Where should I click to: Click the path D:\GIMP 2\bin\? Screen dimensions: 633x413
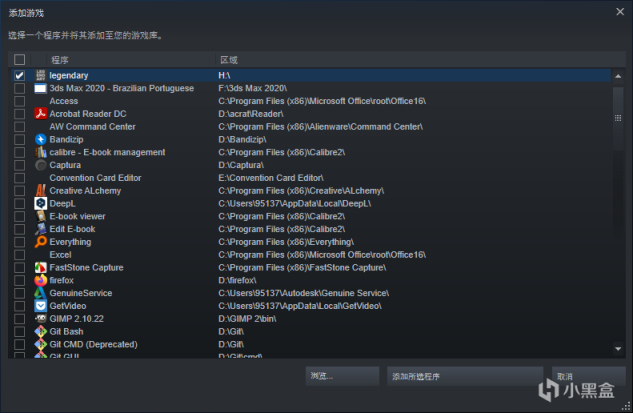coord(247,319)
